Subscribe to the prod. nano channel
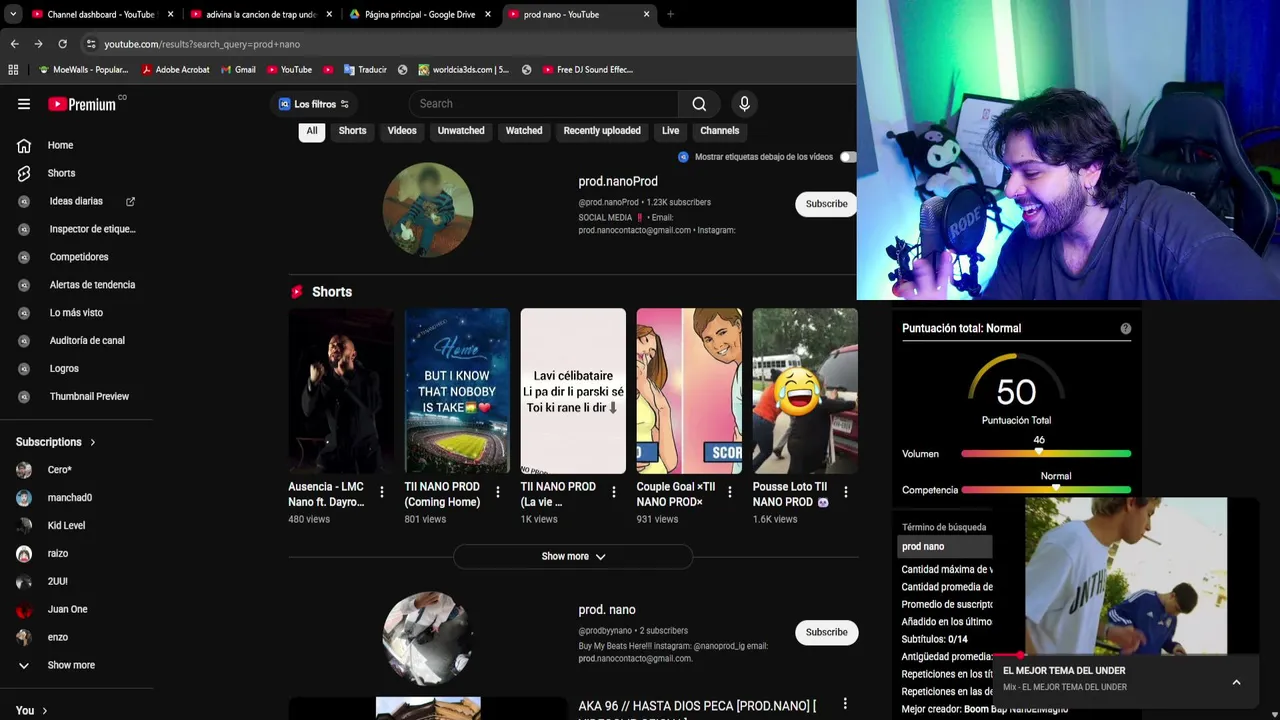1280x720 pixels. [826, 632]
